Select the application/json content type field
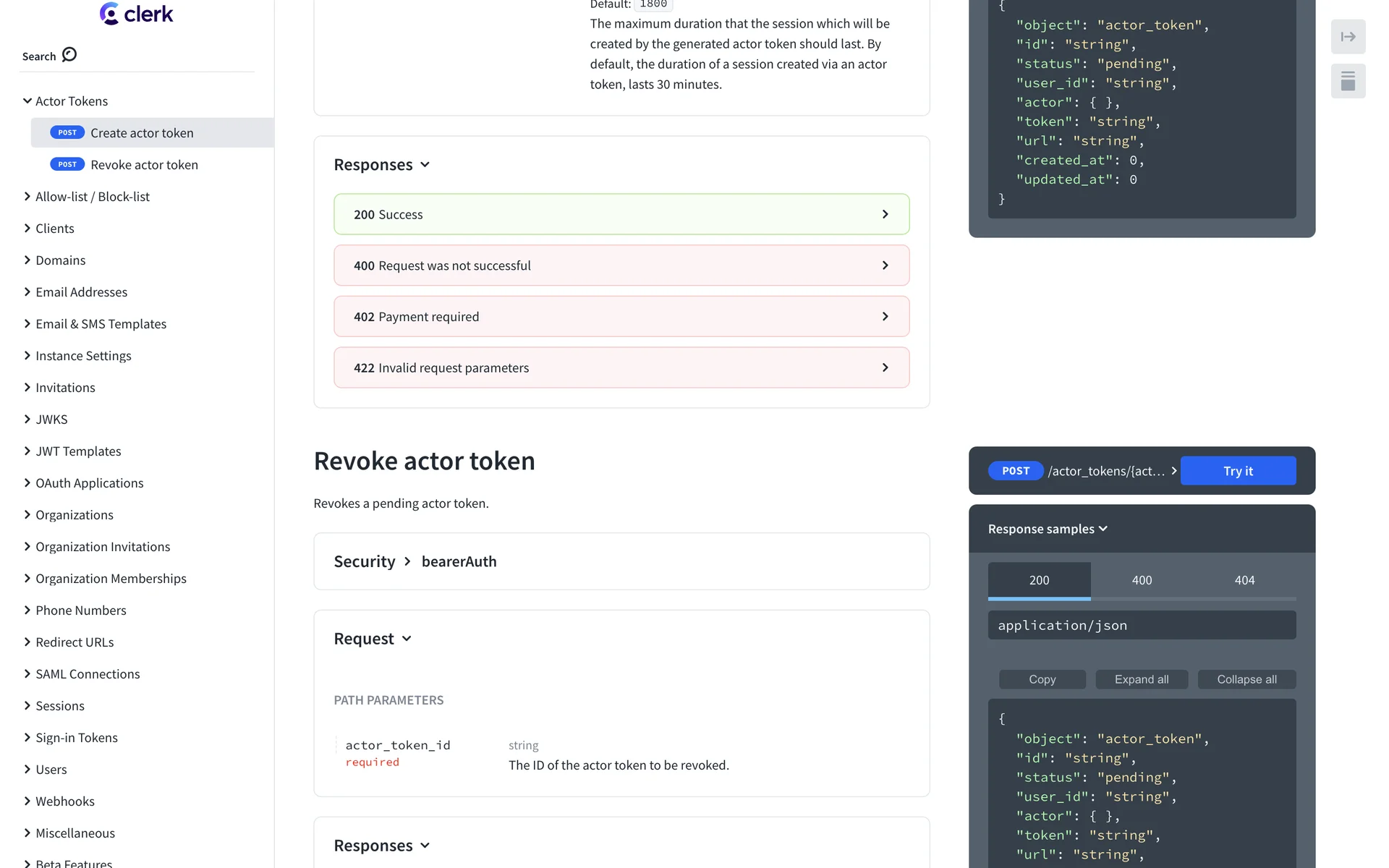 pyautogui.click(x=1141, y=626)
